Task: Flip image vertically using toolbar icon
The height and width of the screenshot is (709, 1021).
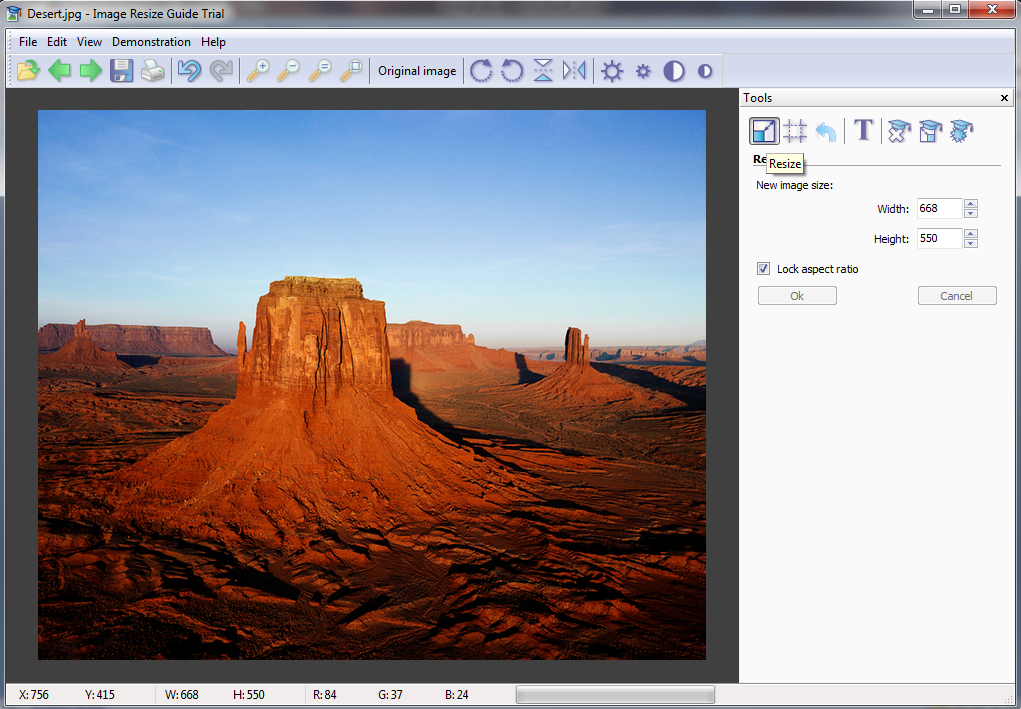Action: point(543,71)
